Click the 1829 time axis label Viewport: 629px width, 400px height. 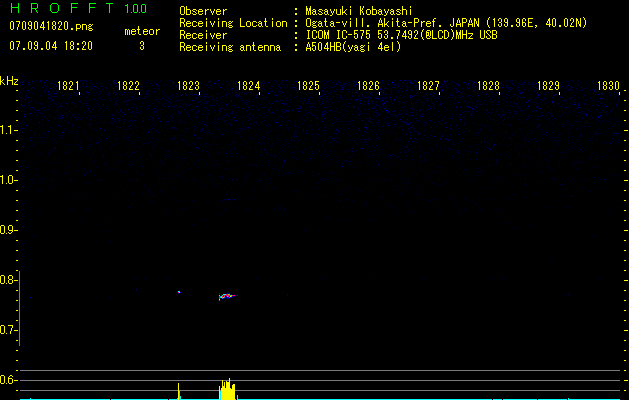pos(548,86)
